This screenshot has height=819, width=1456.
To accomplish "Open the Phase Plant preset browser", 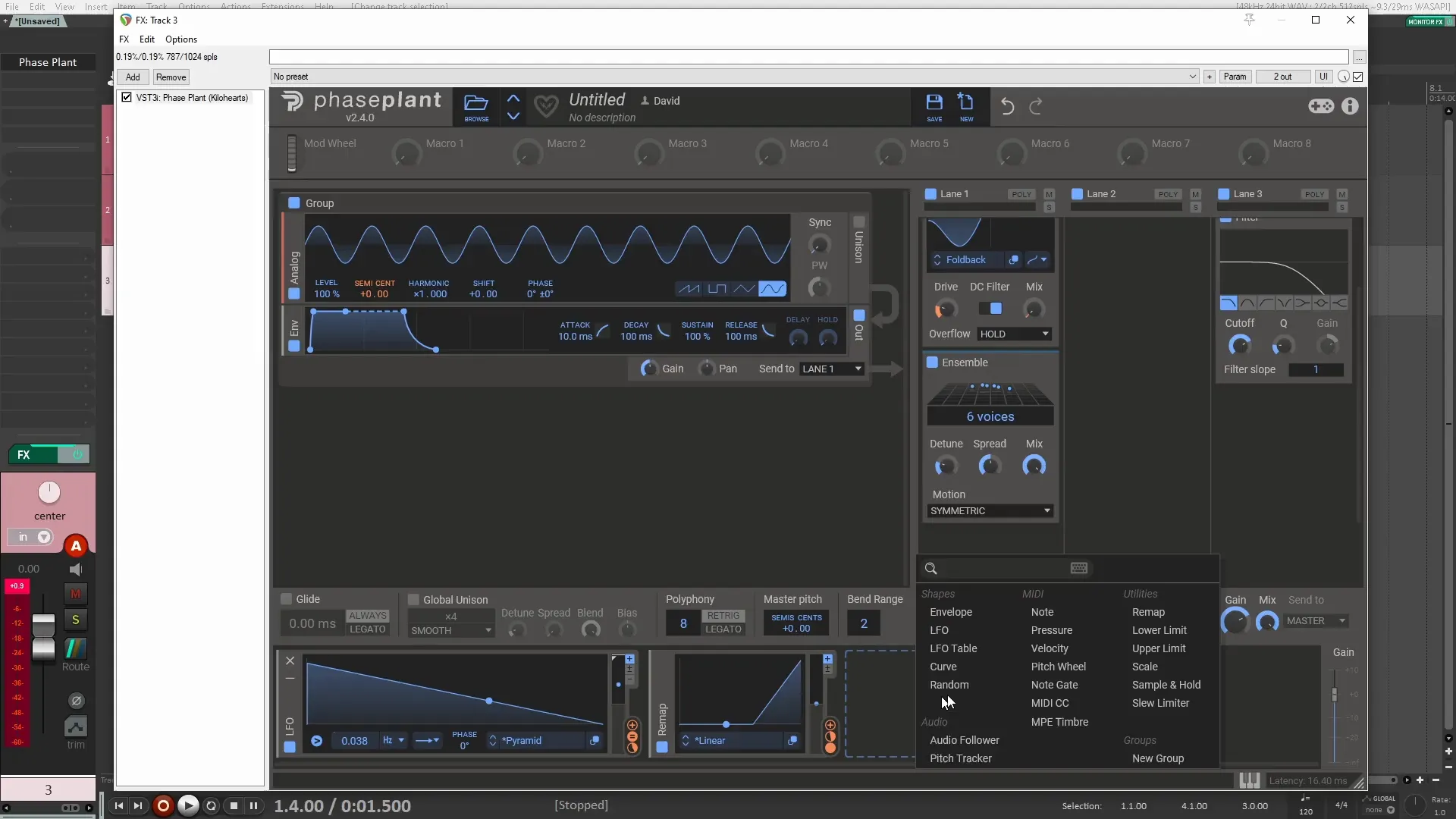I will coord(476,107).
